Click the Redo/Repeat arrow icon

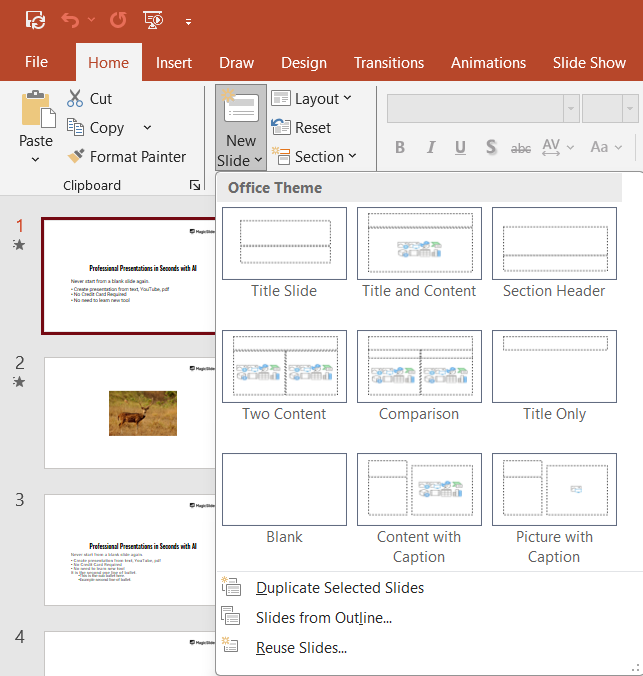pos(118,20)
